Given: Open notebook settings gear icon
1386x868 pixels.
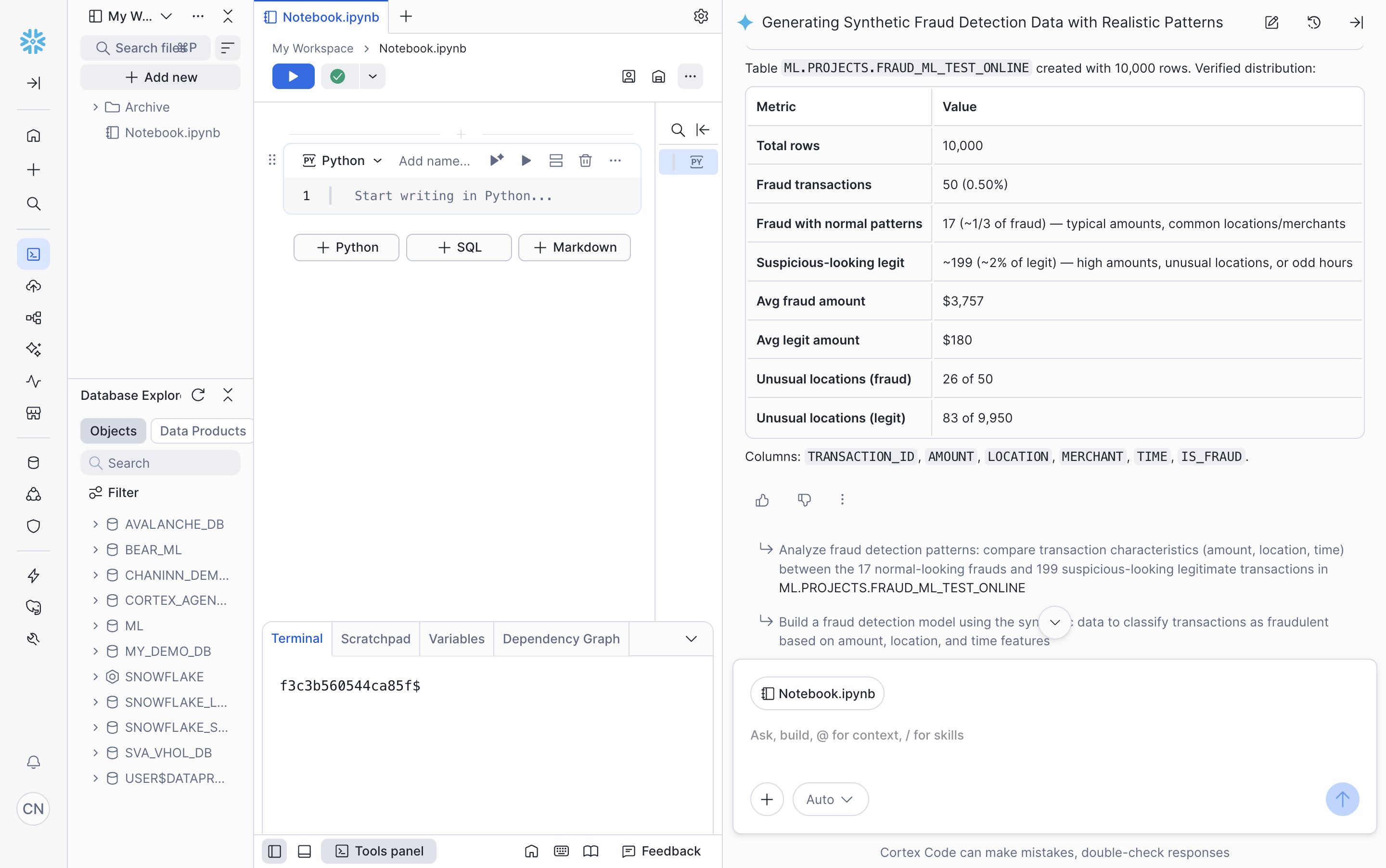Looking at the screenshot, I should 701,17.
